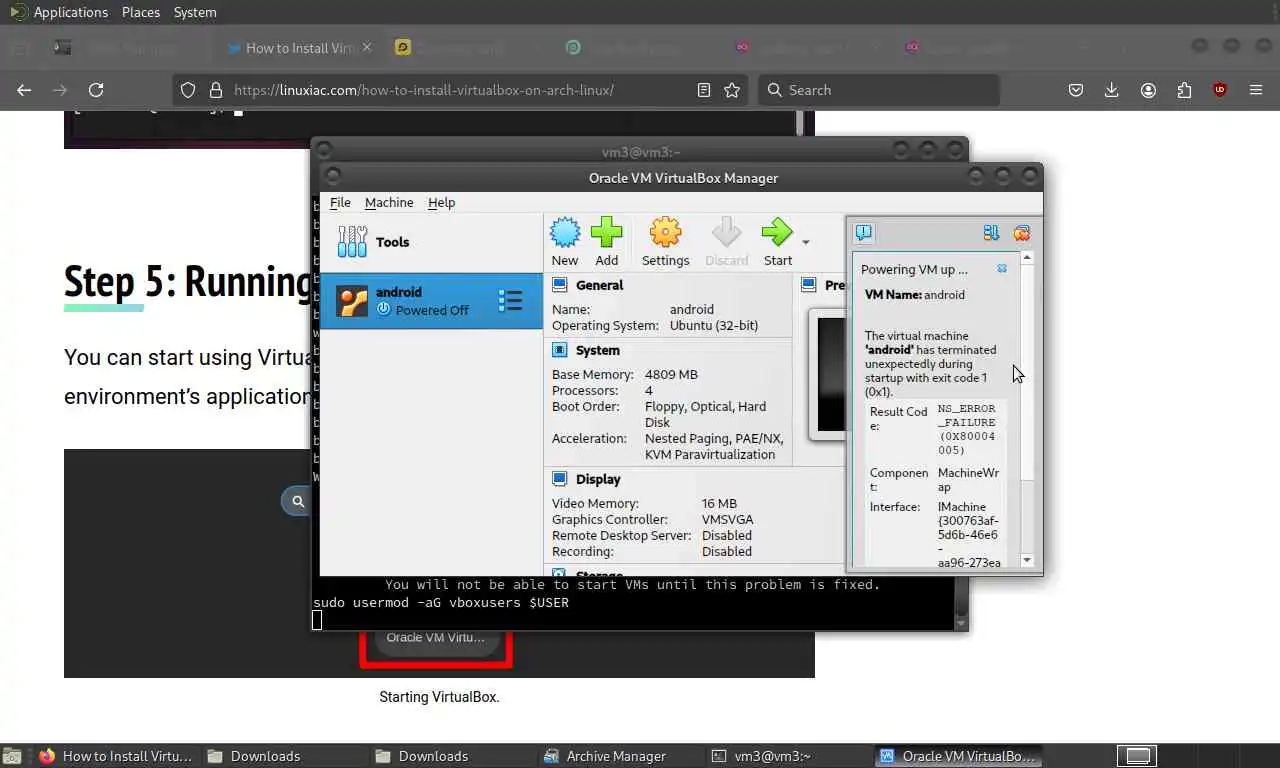
Task: Open the System menu in top panel
Action: tap(195, 12)
